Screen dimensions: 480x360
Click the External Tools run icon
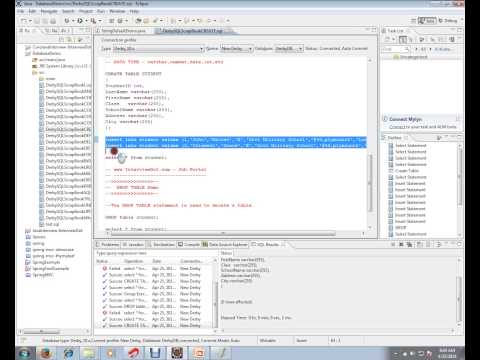click(93, 21)
